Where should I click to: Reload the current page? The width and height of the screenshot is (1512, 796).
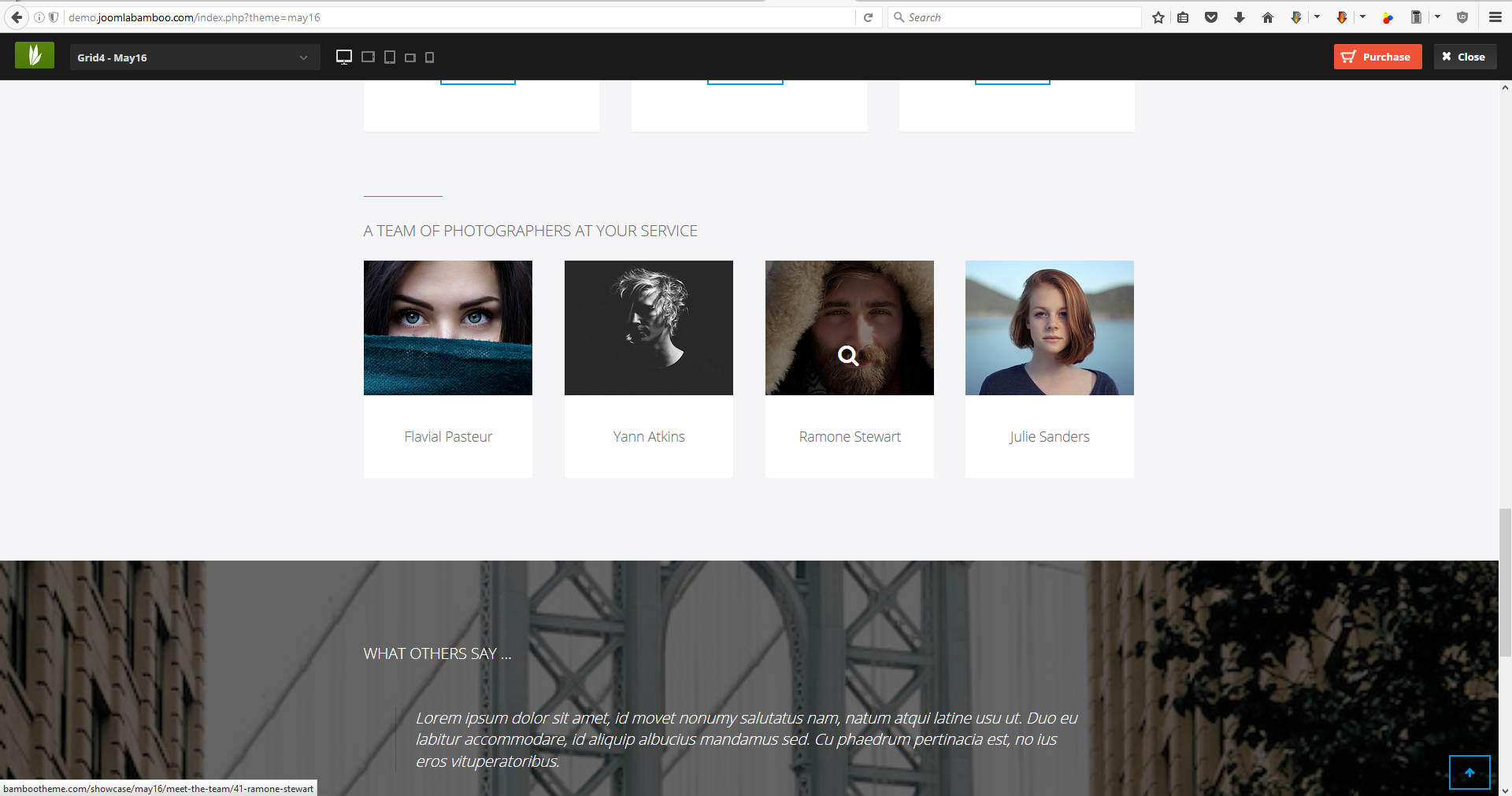(x=868, y=17)
